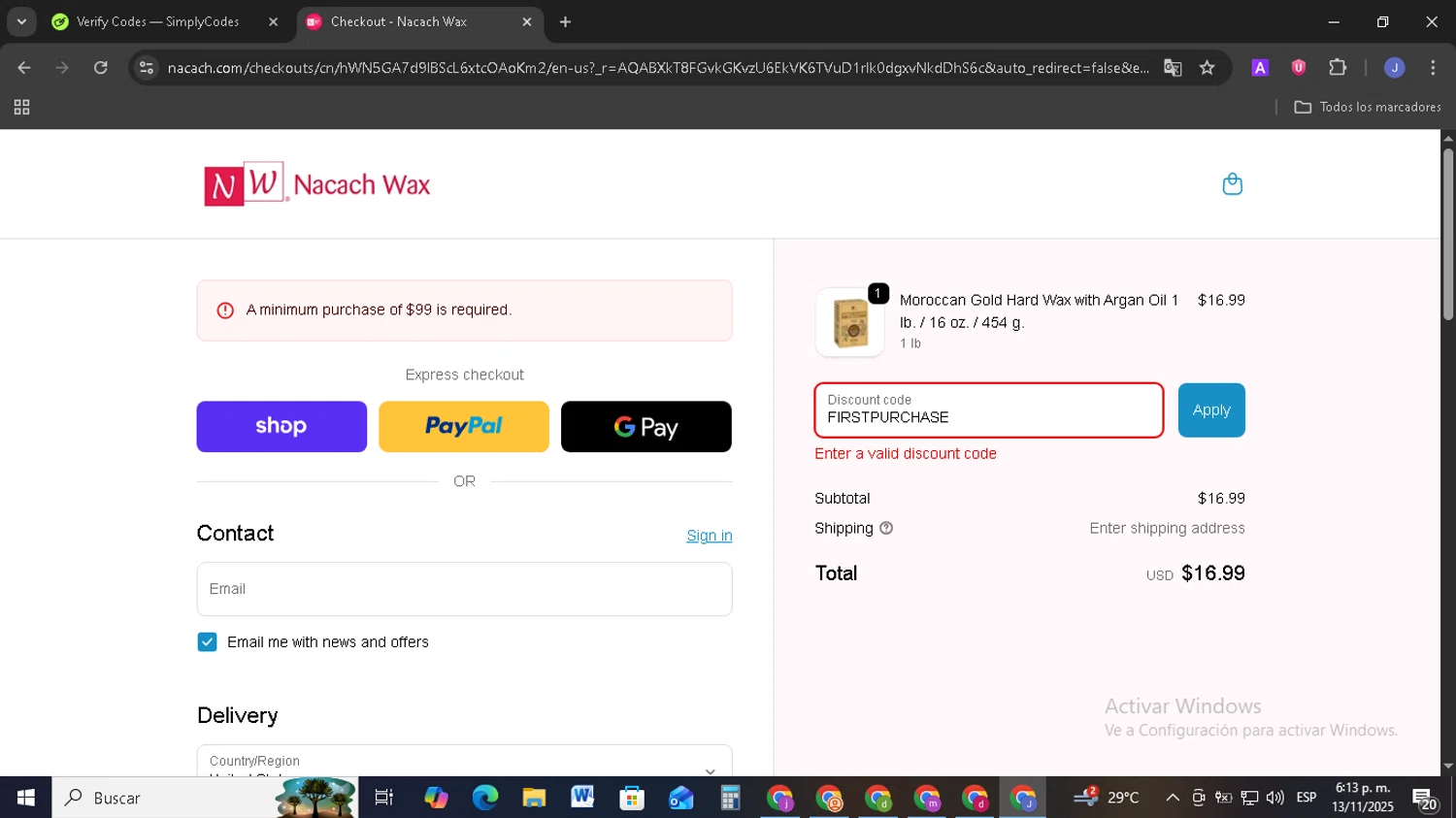The image size is (1456, 818).
Task: Close the Verify Codes — SimplyCodes tab
Action: coord(274,21)
